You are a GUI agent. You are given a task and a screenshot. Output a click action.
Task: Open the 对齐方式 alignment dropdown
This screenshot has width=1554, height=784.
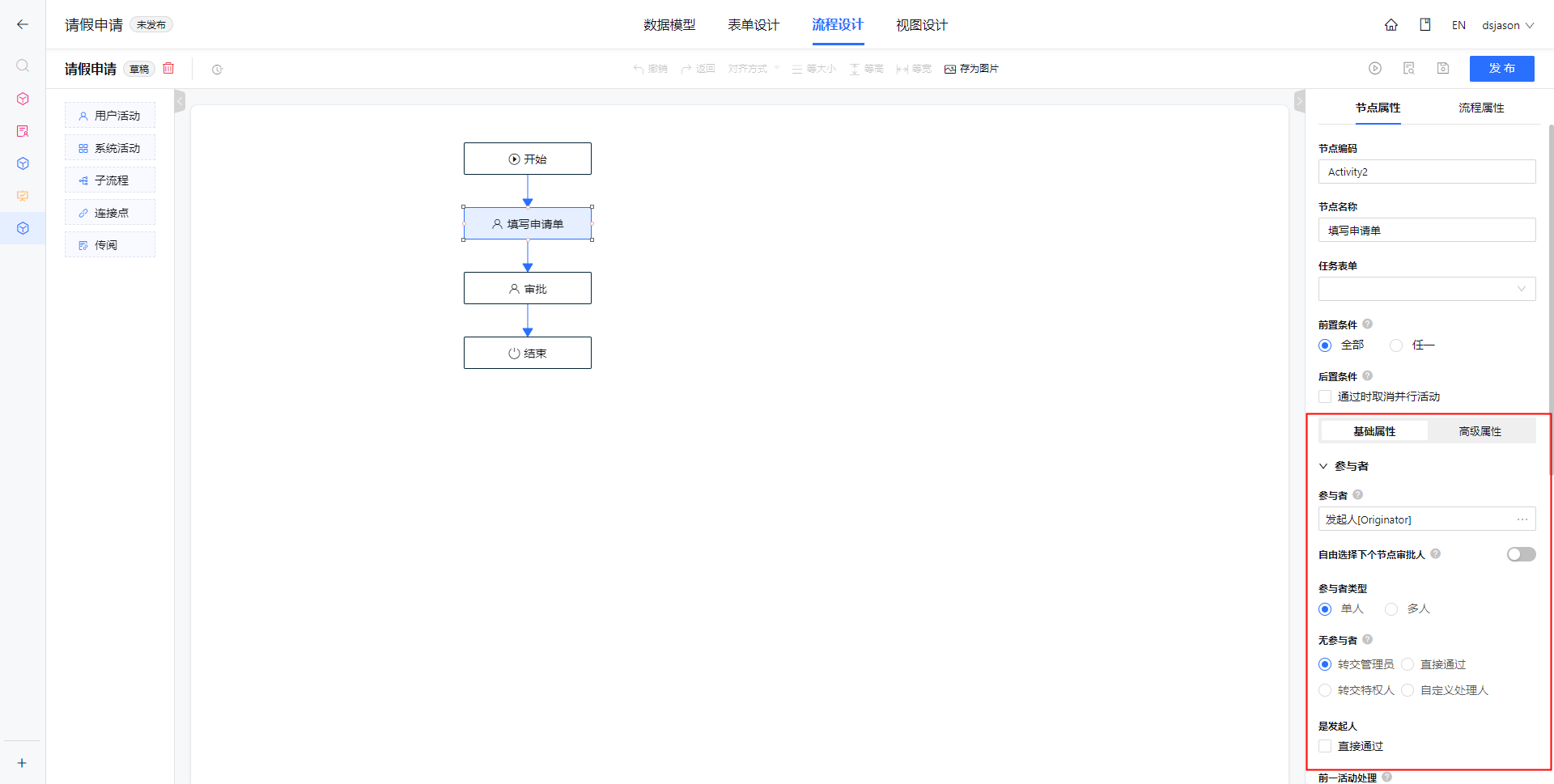click(754, 69)
